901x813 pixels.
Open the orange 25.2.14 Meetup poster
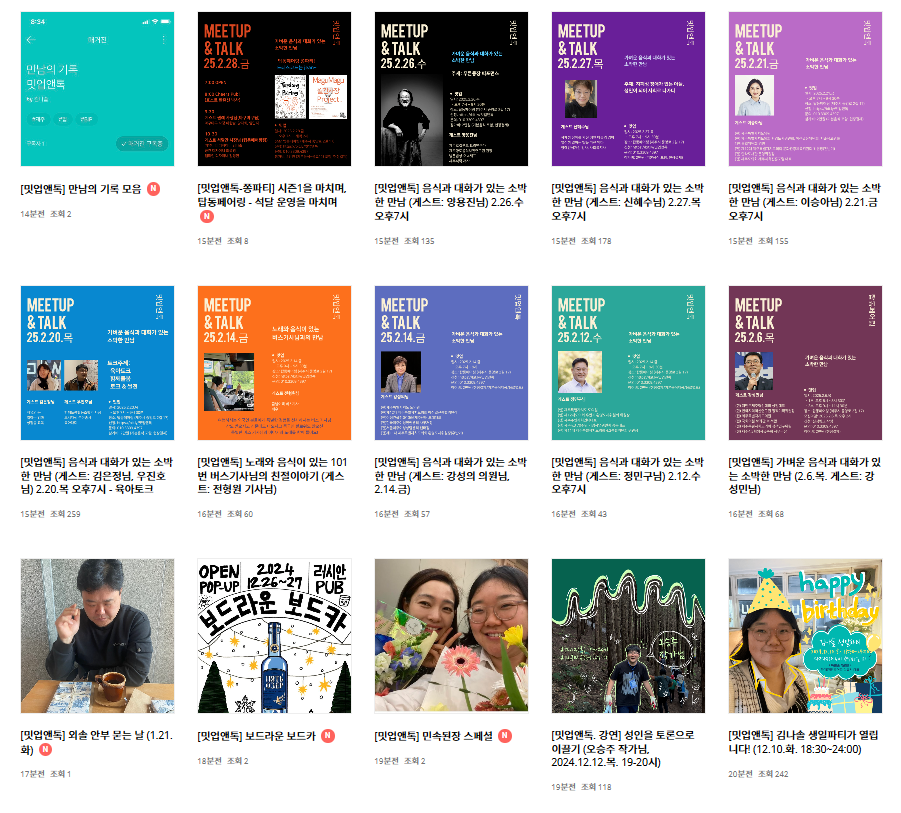[274, 363]
